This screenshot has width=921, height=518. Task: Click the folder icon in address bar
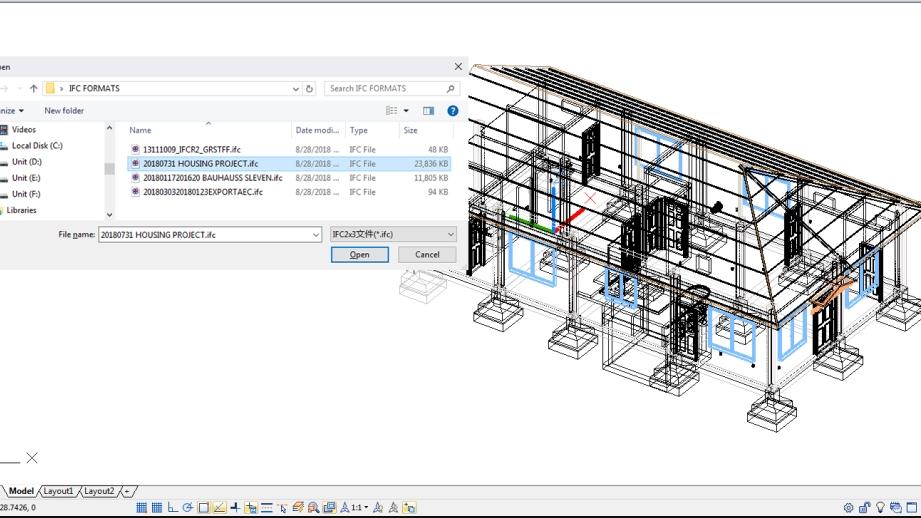pyautogui.click(x=50, y=88)
